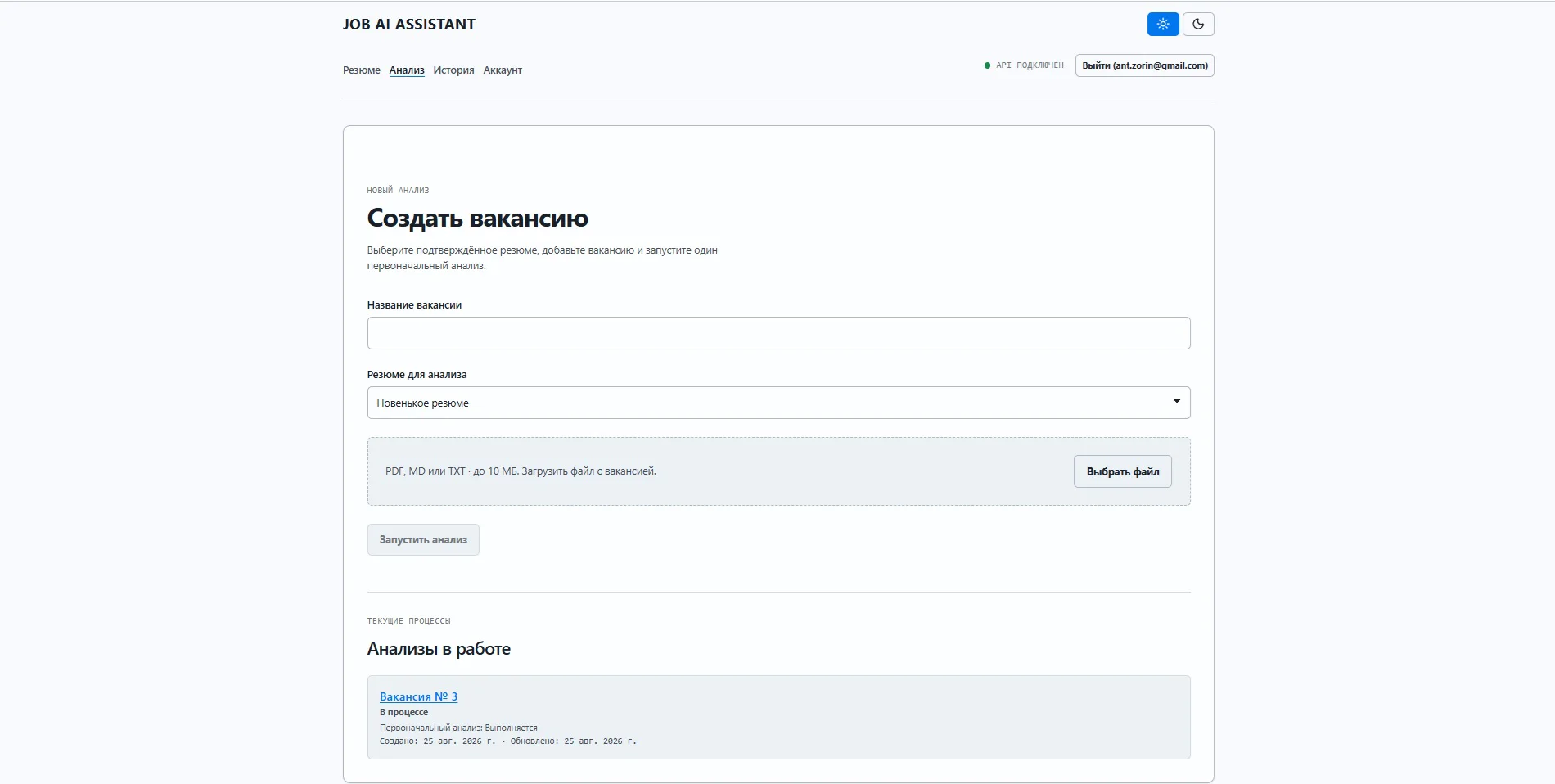Click the ТЕКУЩИЕ ПРОЦЕССЫ label
This screenshot has height=784, width=1555.
(x=408, y=621)
